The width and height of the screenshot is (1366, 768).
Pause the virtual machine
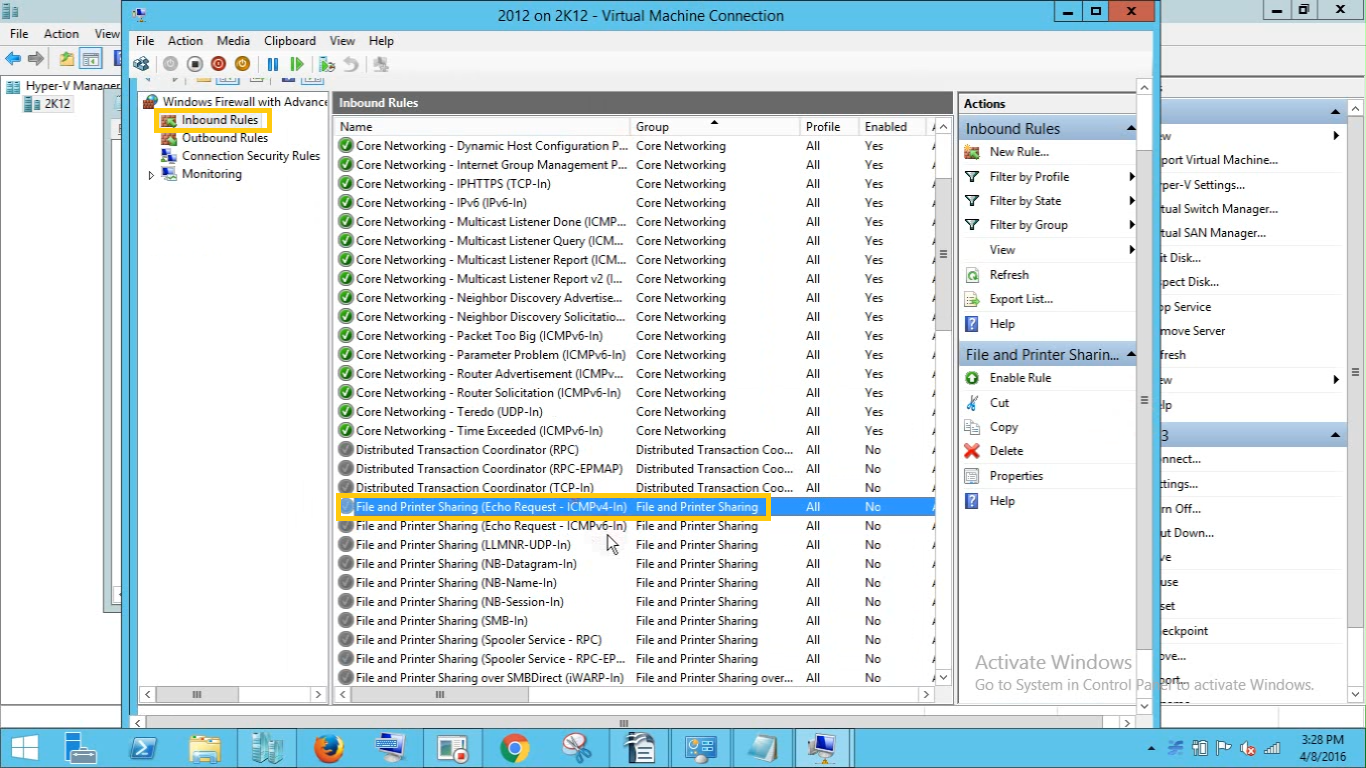click(272, 64)
